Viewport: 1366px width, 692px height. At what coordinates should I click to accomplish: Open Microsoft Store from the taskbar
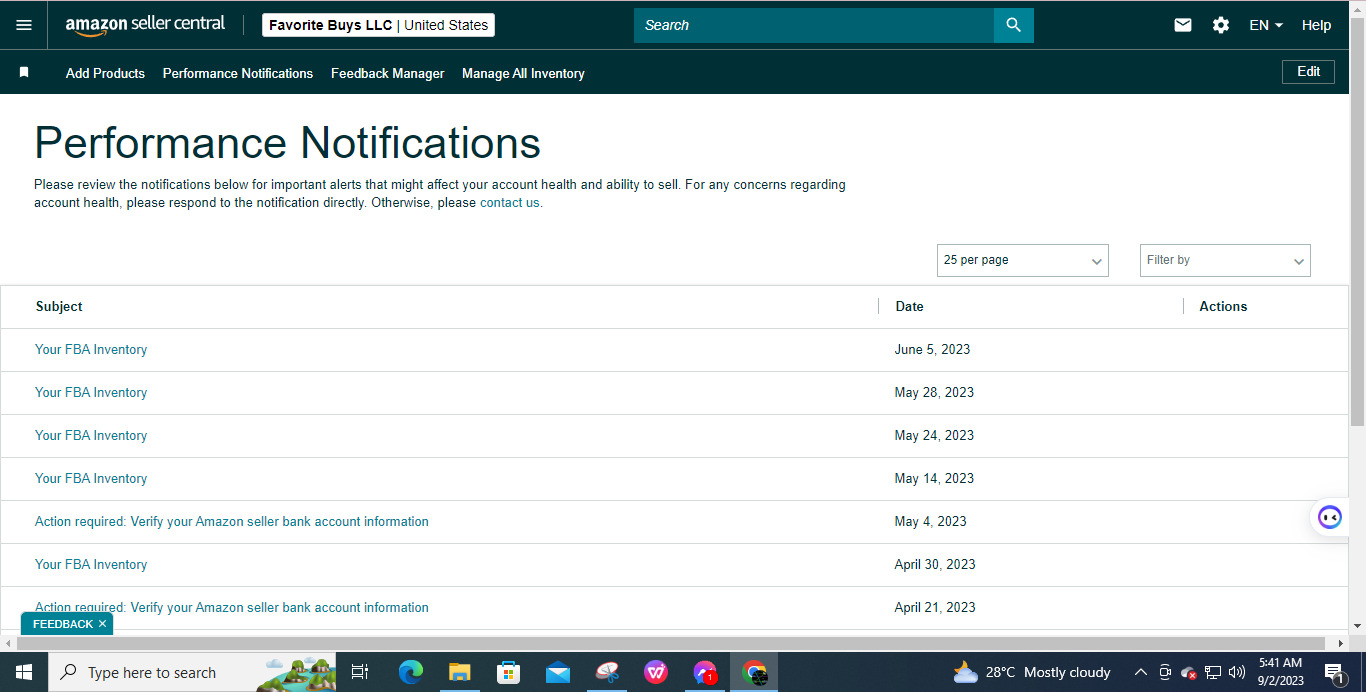point(509,672)
